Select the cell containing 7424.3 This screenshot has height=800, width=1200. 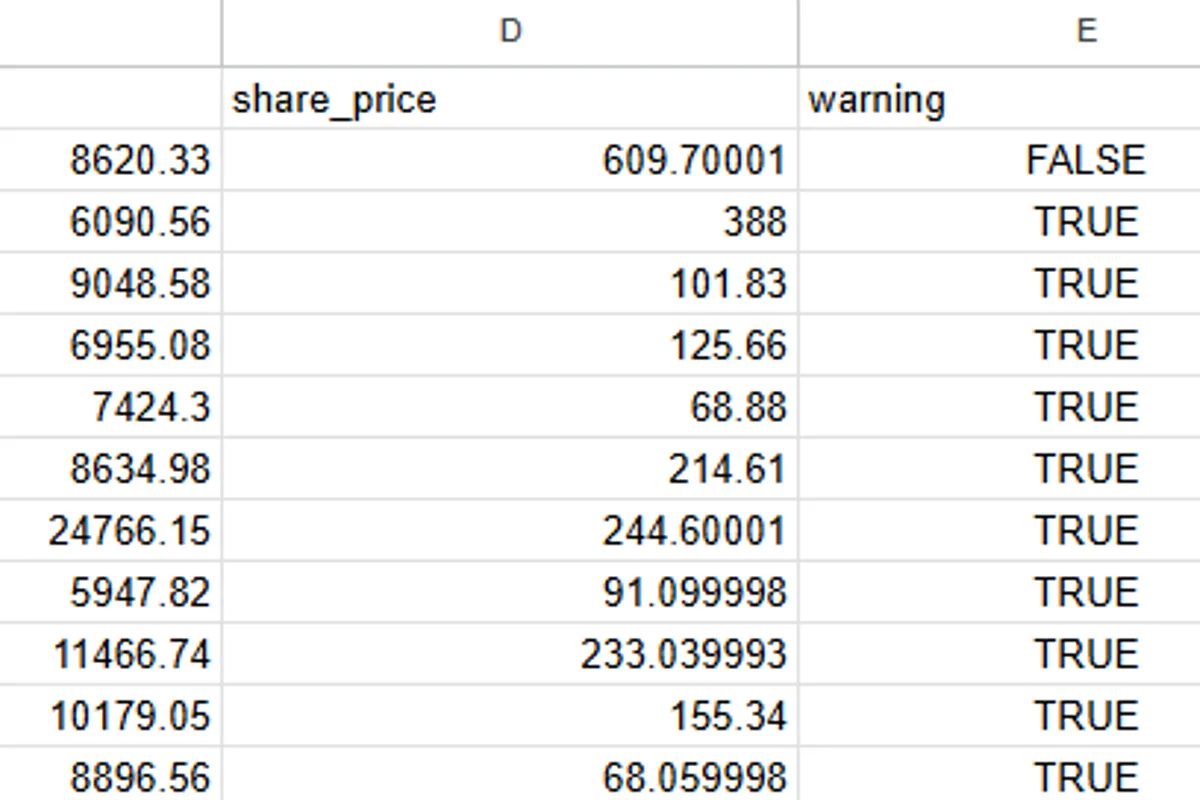click(110, 407)
